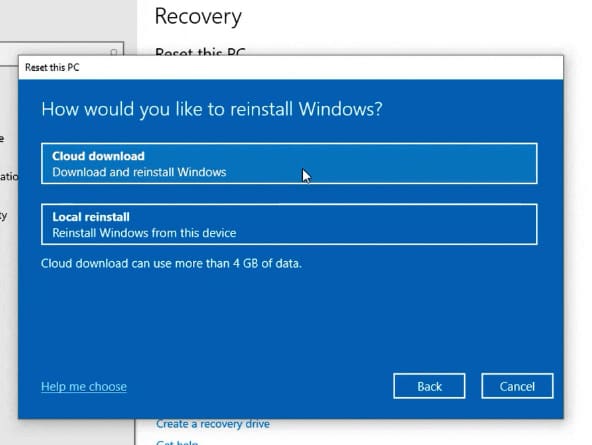Click the bold 'Local reinstall' label
Screen dimensions: 592x445
click(x=91, y=217)
